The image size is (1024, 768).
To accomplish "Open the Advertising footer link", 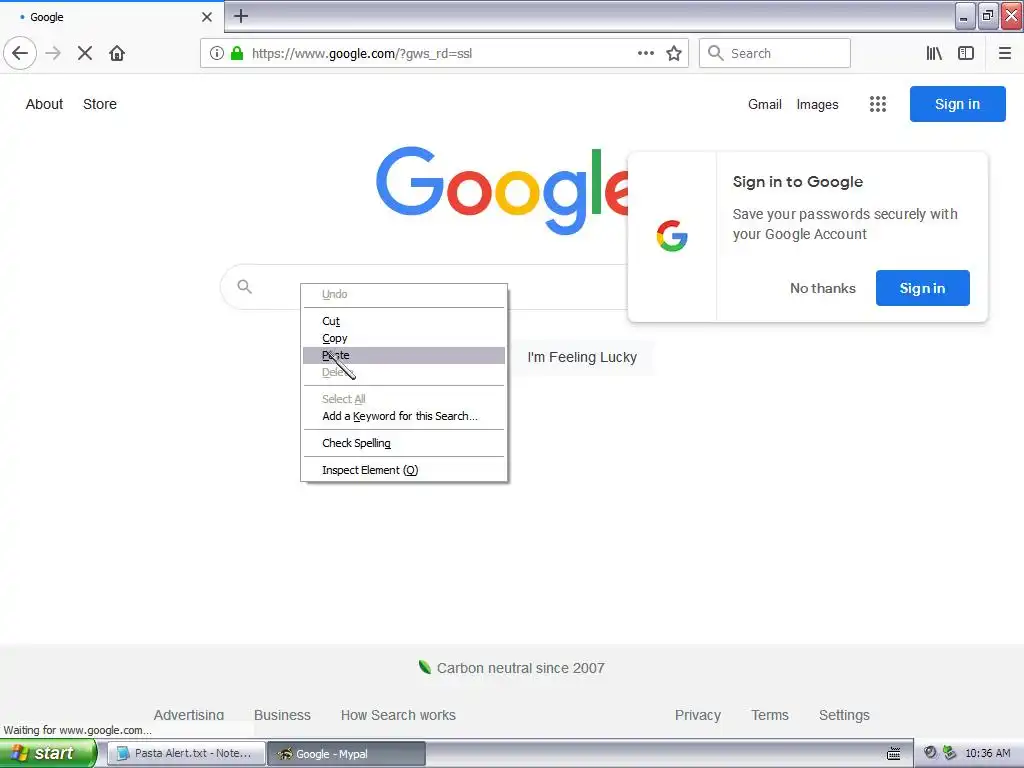I will click(189, 715).
